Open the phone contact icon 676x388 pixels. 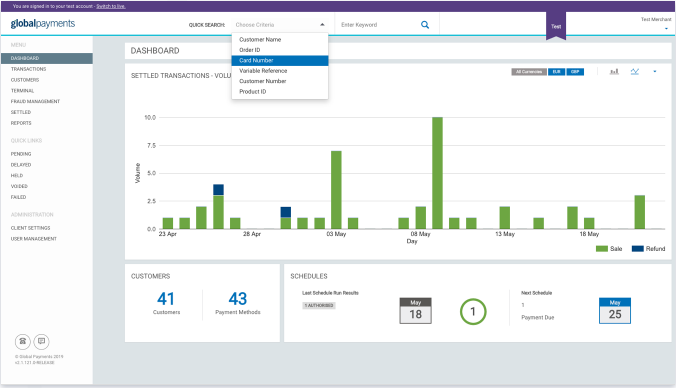pyautogui.click(x=23, y=341)
